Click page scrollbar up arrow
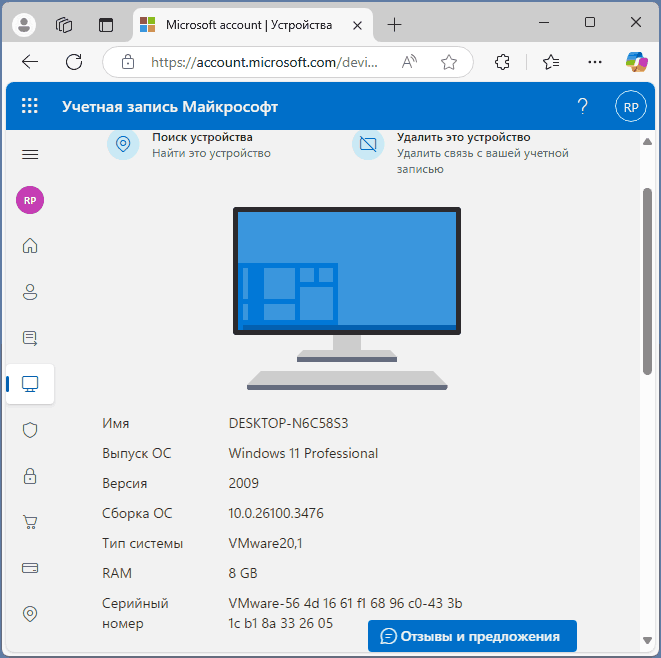 [x=648, y=142]
